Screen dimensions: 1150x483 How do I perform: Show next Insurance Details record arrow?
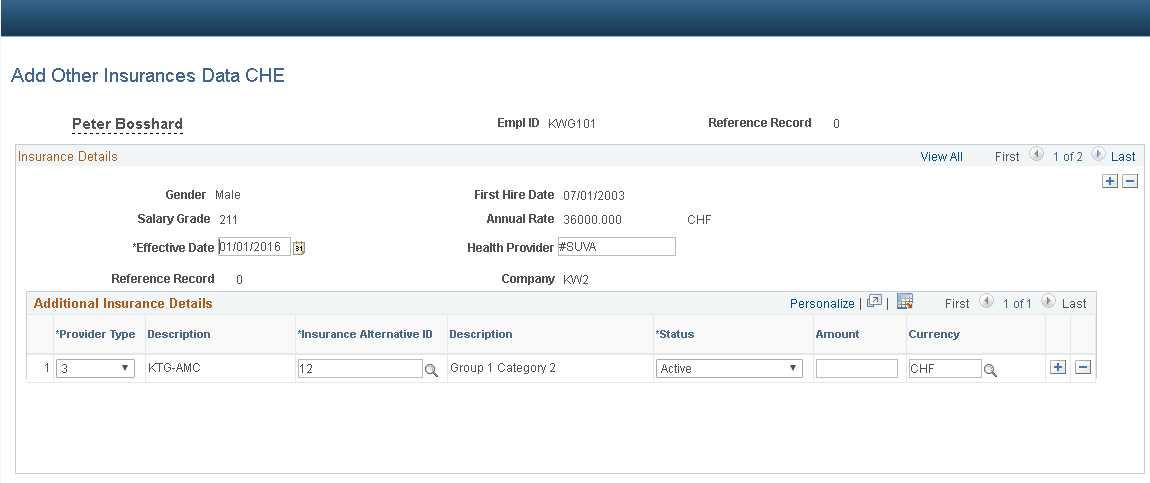pos(1098,155)
